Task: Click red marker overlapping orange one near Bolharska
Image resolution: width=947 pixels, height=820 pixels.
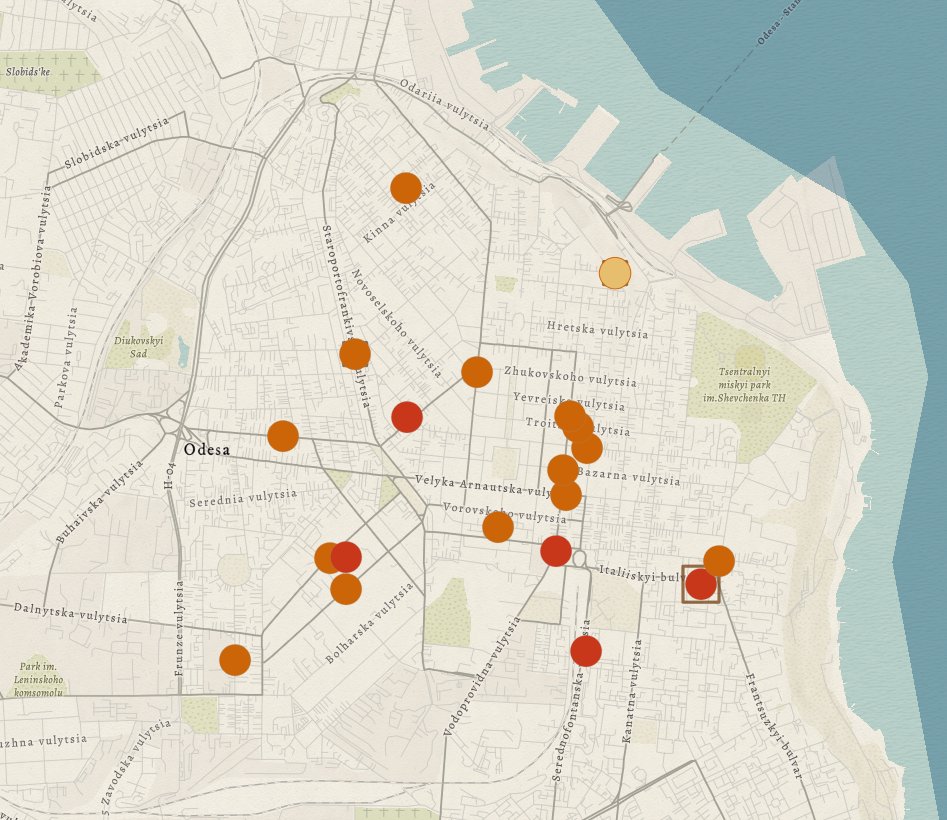Action: click(346, 557)
